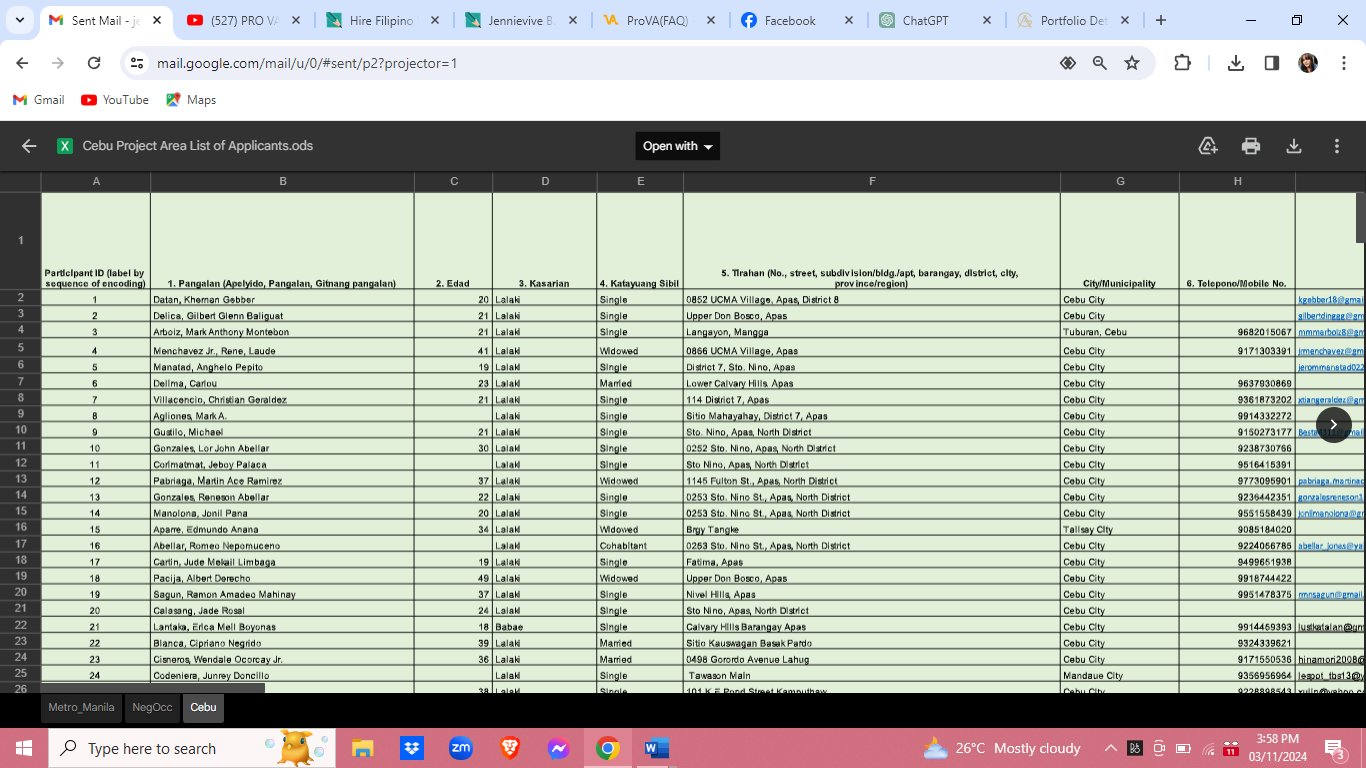Click the address bar URL field
The image size is (1366, 768).
pyautogui.click(x=600, y=63)
